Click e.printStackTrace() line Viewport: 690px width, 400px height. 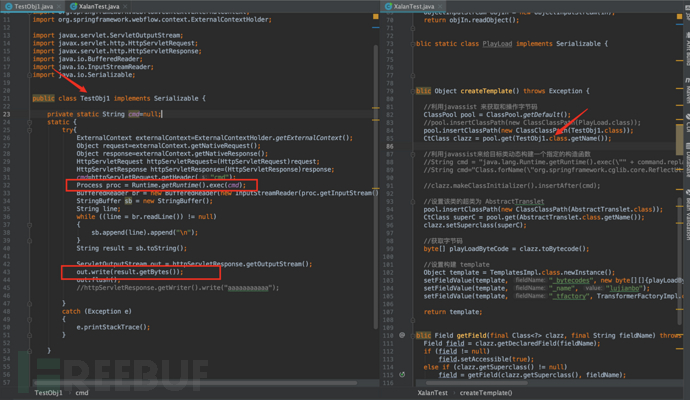tap(113, 327)
